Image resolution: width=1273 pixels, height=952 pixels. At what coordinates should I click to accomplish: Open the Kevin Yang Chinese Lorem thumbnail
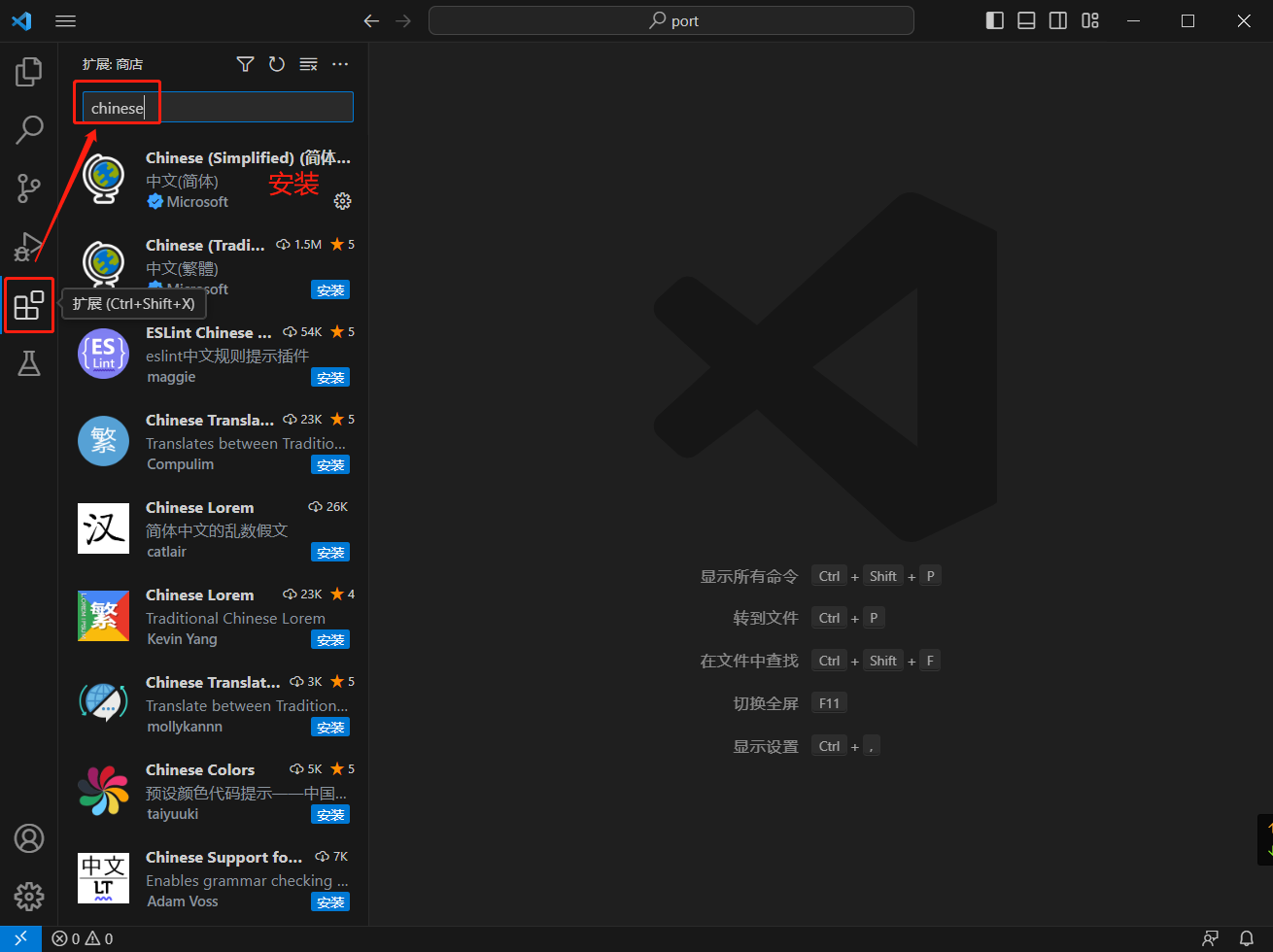[x=103, y=616]
